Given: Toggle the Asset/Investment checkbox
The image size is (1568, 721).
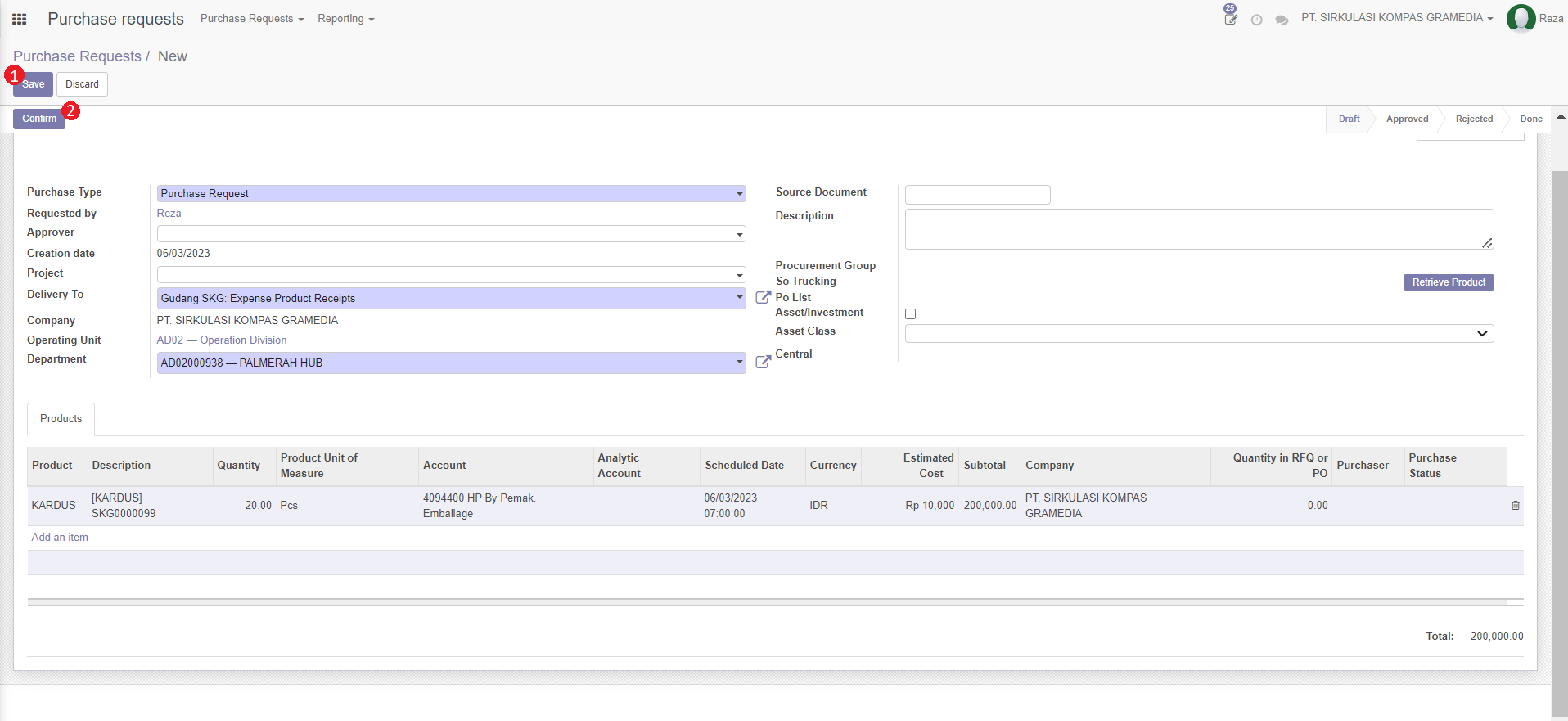Looking at the screenshot, I should tap(910, 313).
